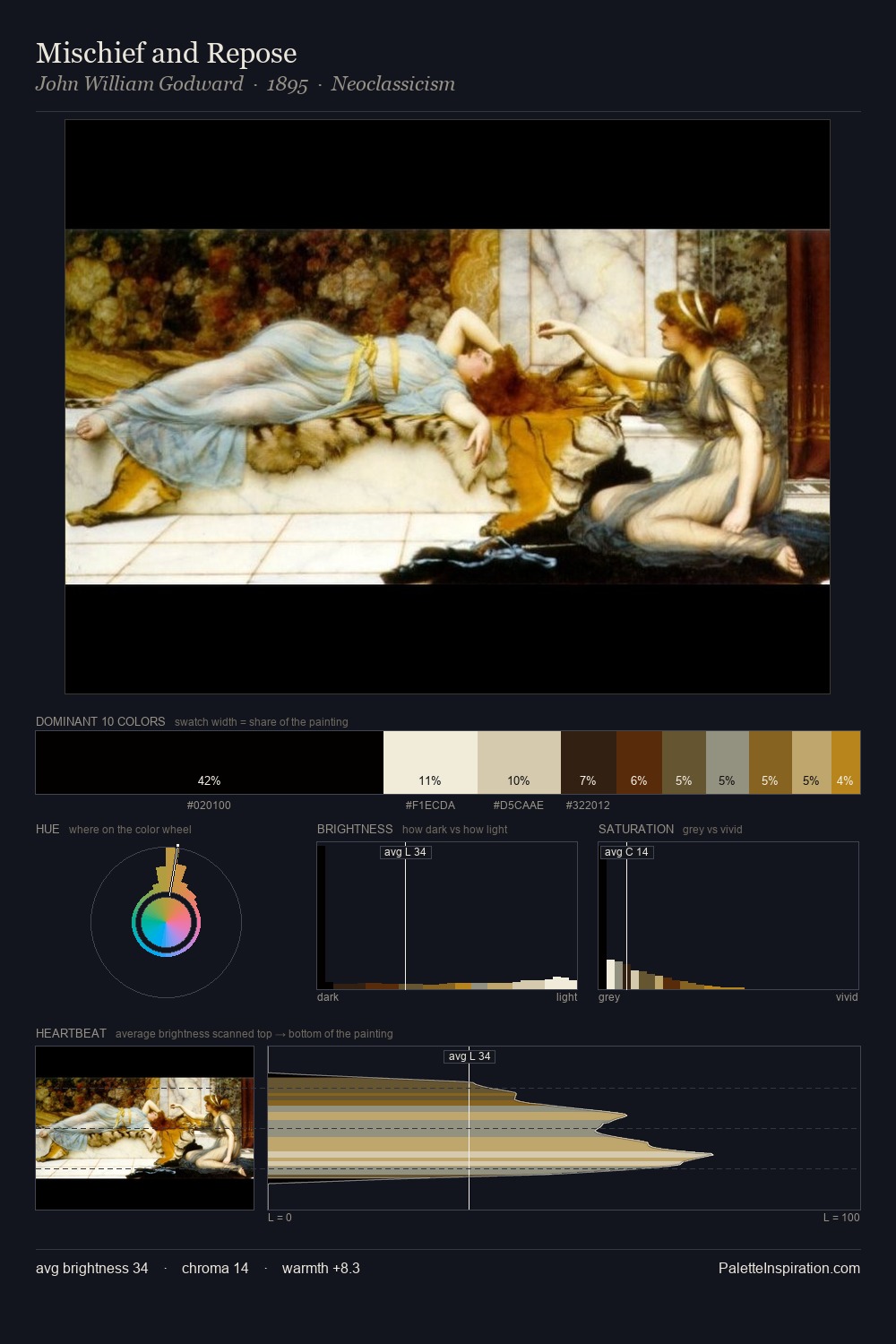The height and width of the screenshot is (1344, 896).
Task: Click the heartbeat avg L 34 marker
Action: tap(470, 1056)
